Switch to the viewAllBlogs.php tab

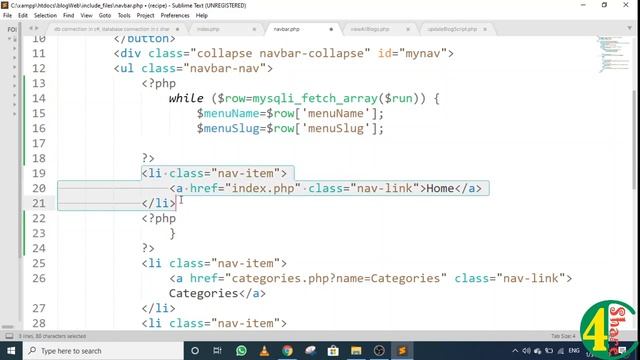[370, 29]
